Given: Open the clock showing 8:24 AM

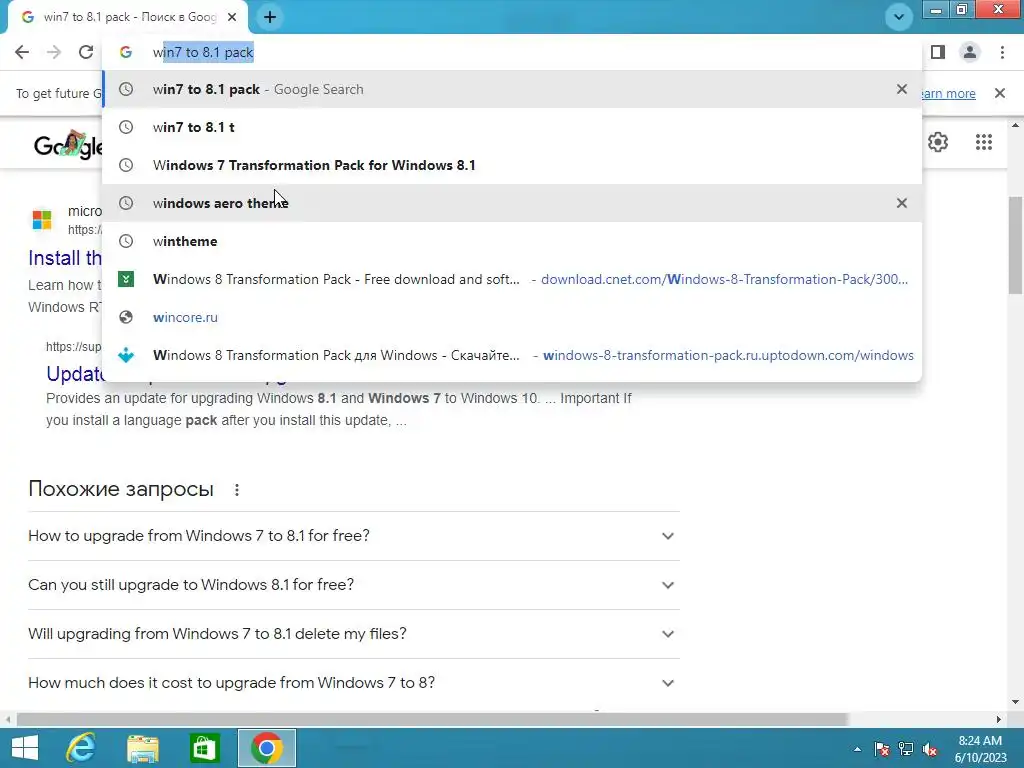Looking at the screenshot, I should tap(980, 749).
